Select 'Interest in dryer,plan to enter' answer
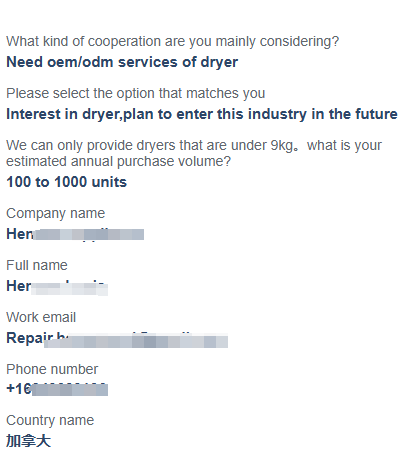The width and height of the screenshot is (414, 462). pyautogui.click(x=202, y=114)
